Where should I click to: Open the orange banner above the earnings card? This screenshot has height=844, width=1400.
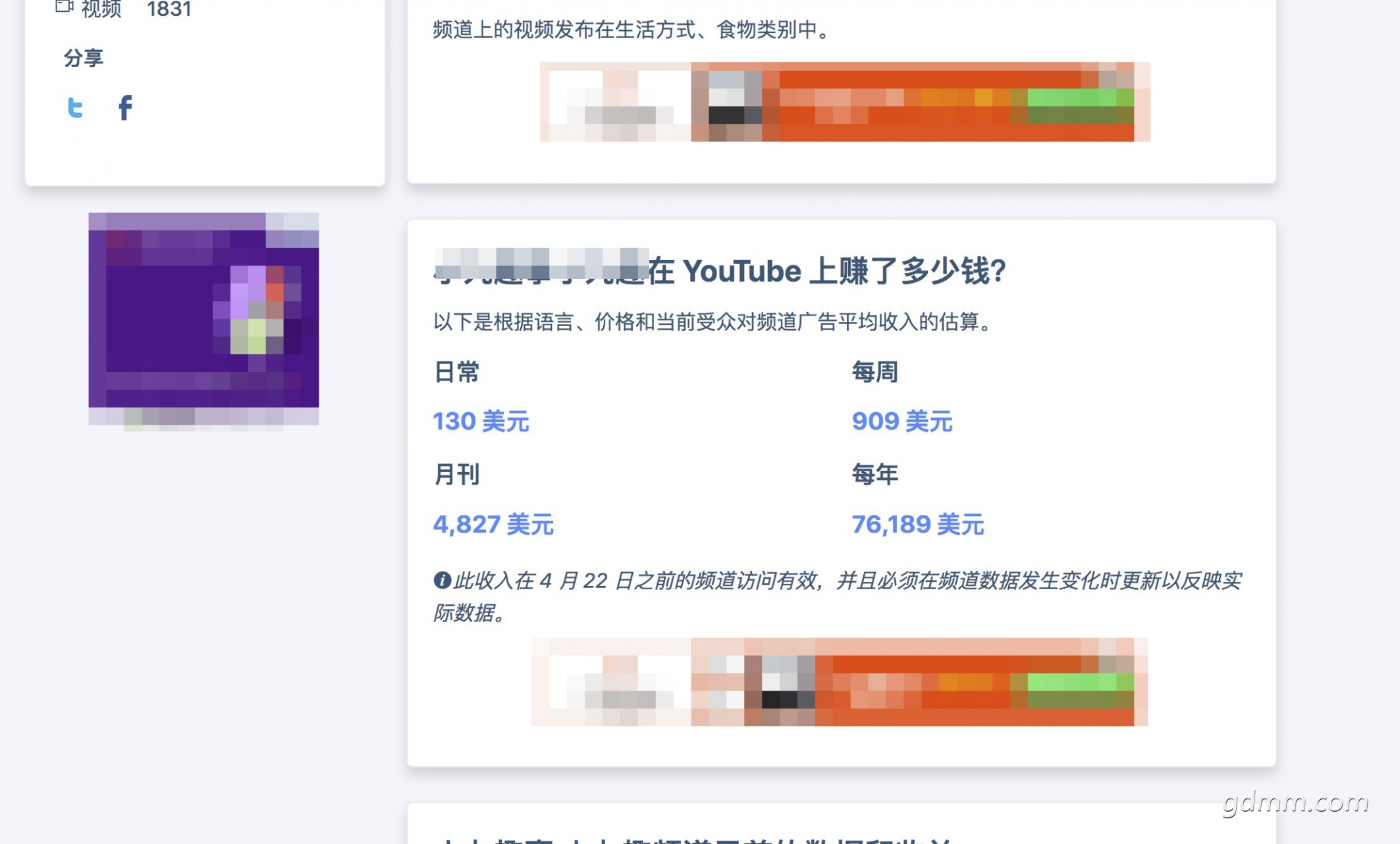click(845, 101)
